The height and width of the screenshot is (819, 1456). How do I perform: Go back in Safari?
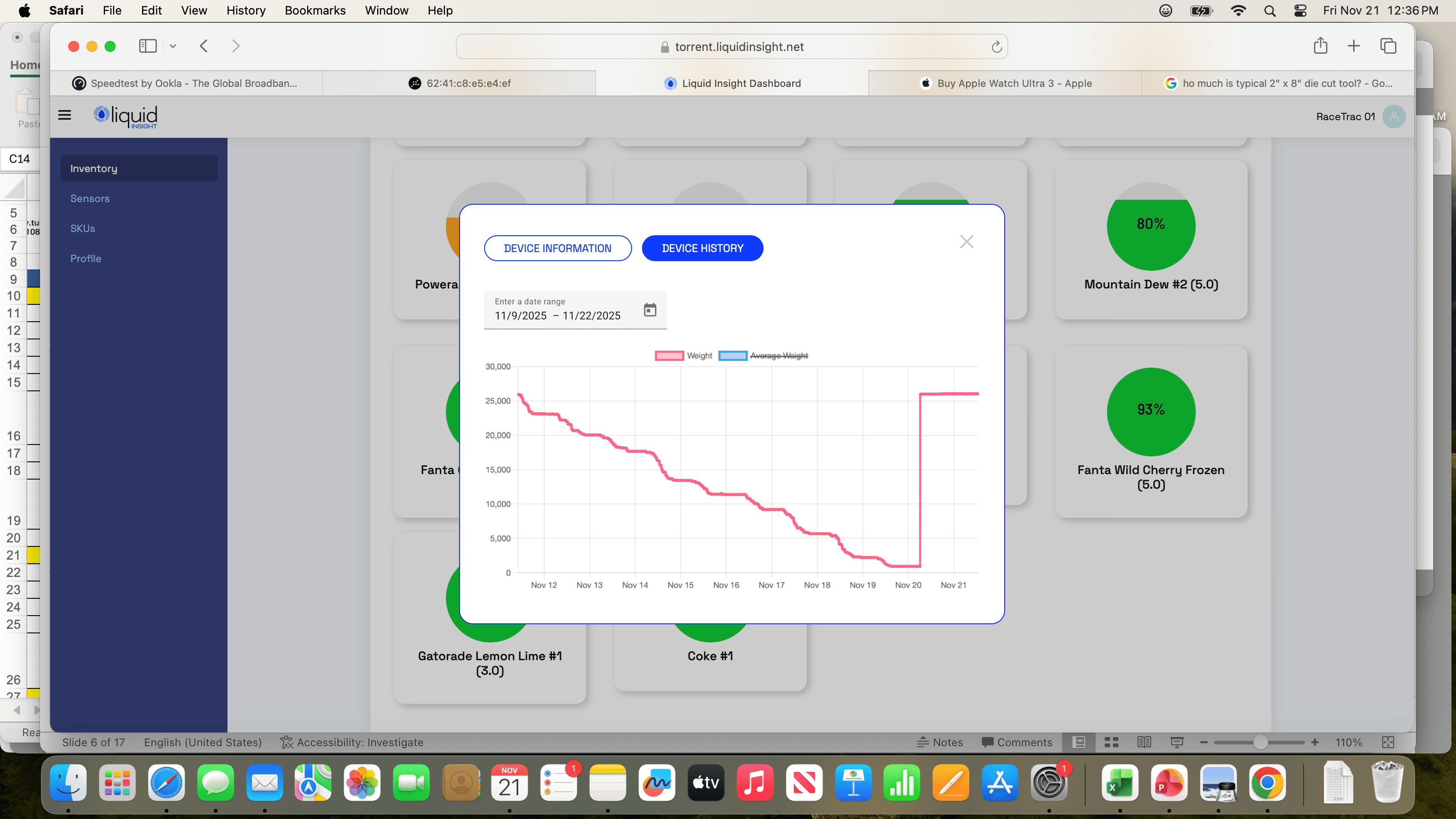(204, 46)
